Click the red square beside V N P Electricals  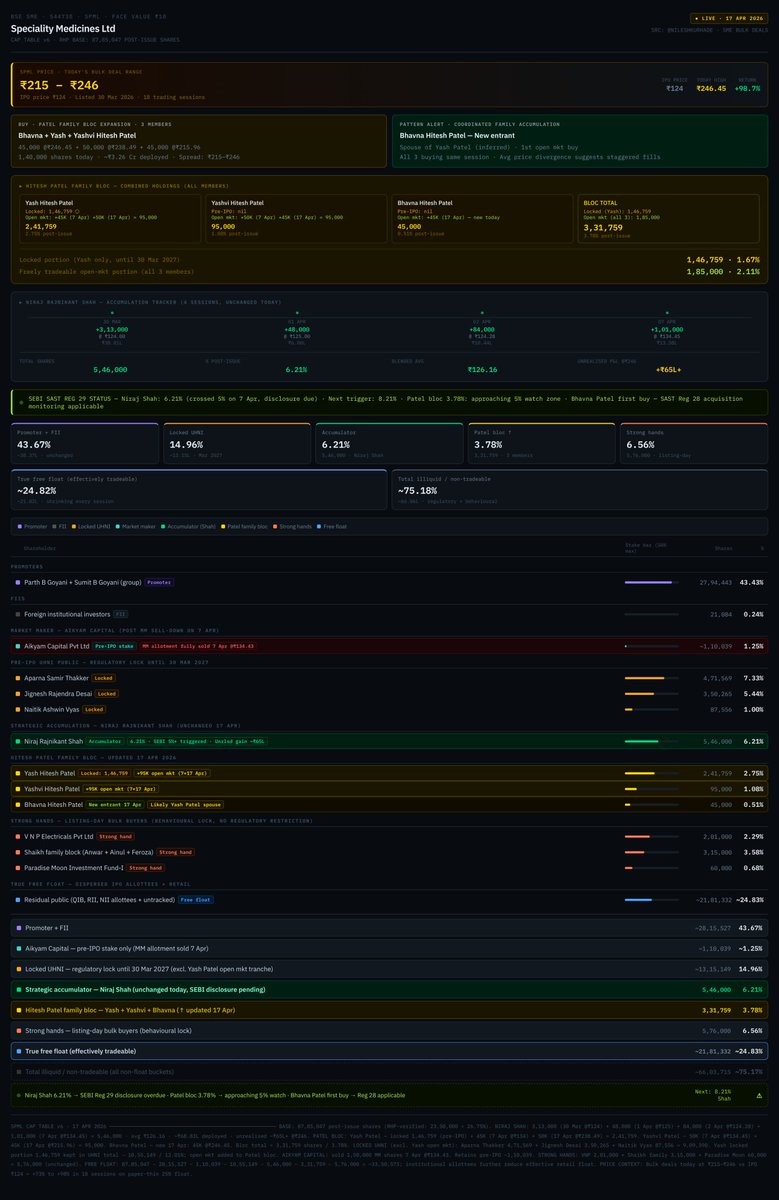[x=17, y=836]
